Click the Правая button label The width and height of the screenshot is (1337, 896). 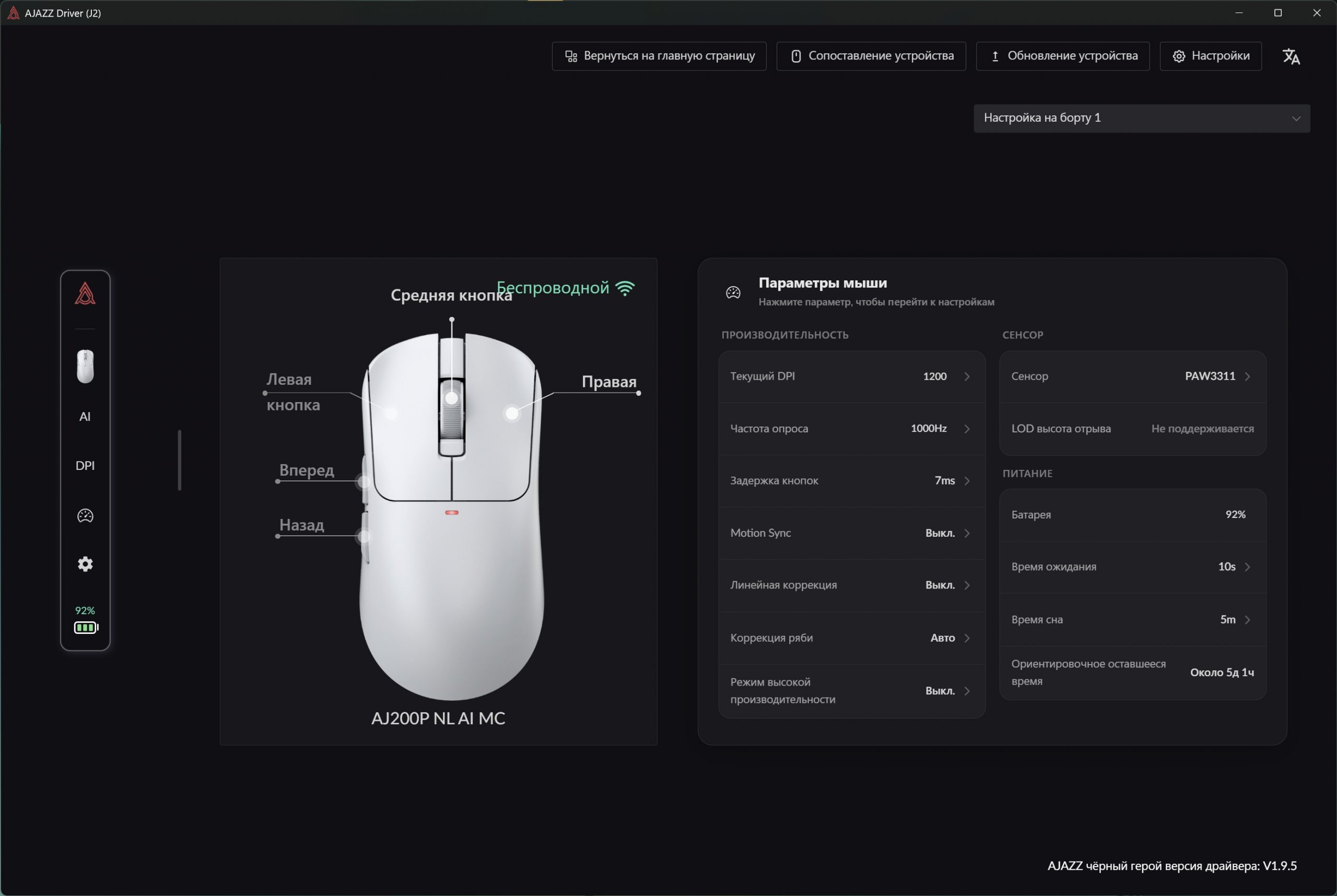[609, 382]
